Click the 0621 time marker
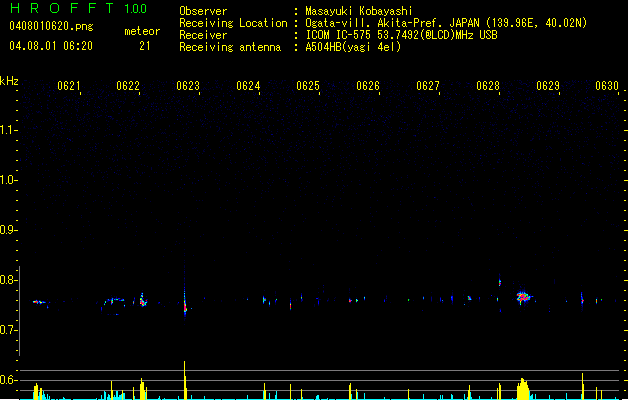This screenshot has width=629, height=400. 68,86
